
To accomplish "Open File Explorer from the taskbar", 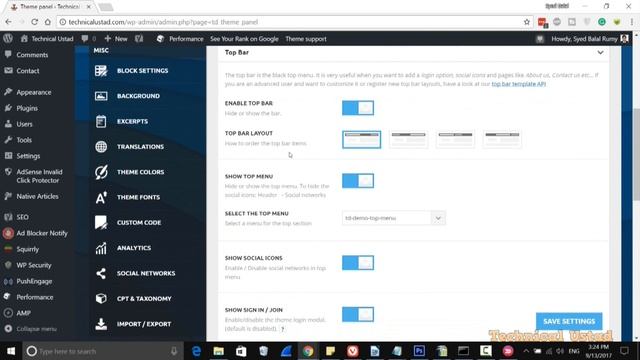I will (219, 351).
